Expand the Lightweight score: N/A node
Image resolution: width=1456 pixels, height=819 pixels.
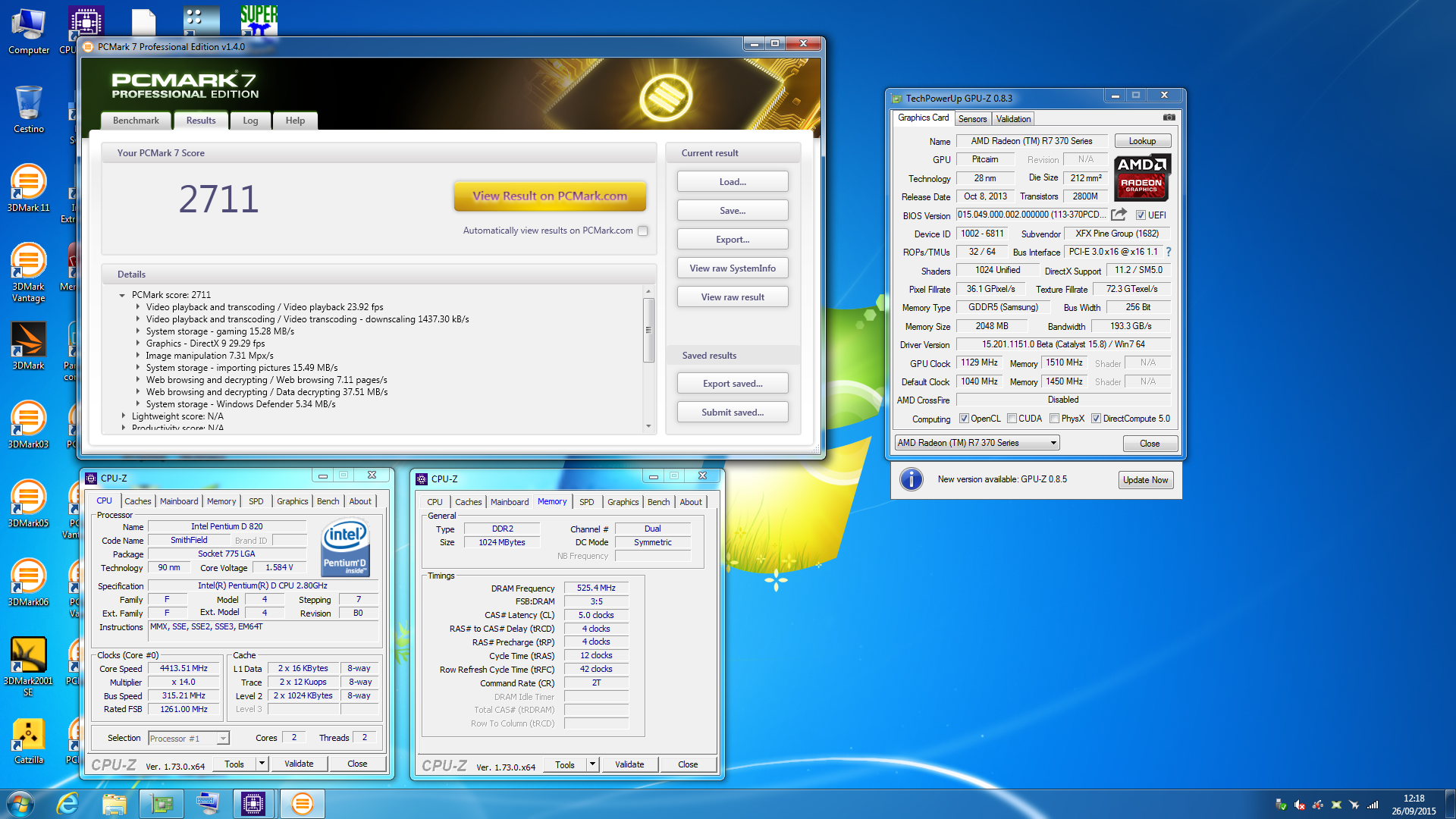(123, 416)
